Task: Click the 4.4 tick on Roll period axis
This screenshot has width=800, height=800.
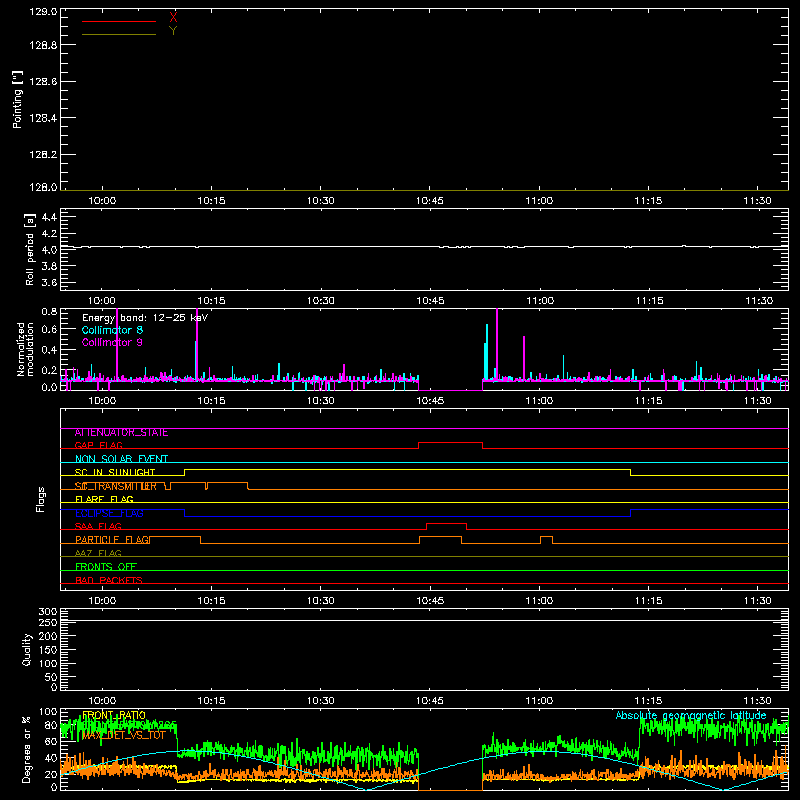Action: click(x=49, y=217)
